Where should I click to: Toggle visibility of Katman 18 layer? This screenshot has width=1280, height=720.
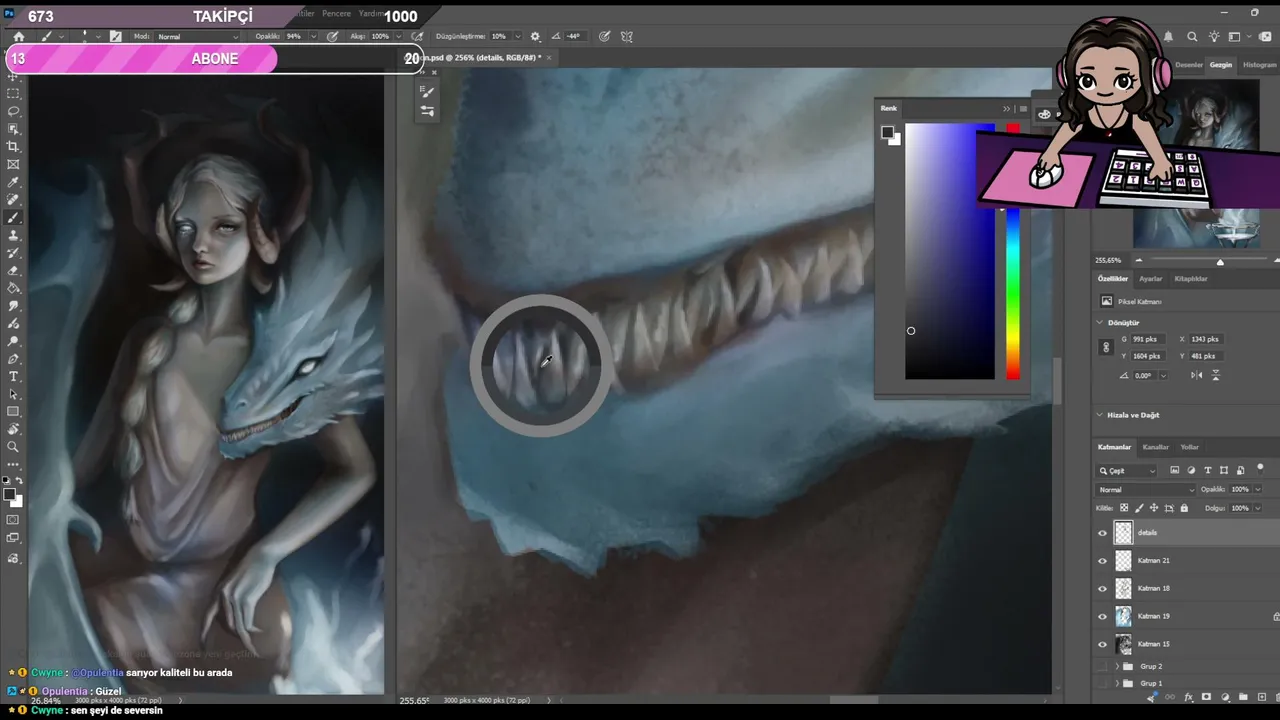(x=1103, y=588)
